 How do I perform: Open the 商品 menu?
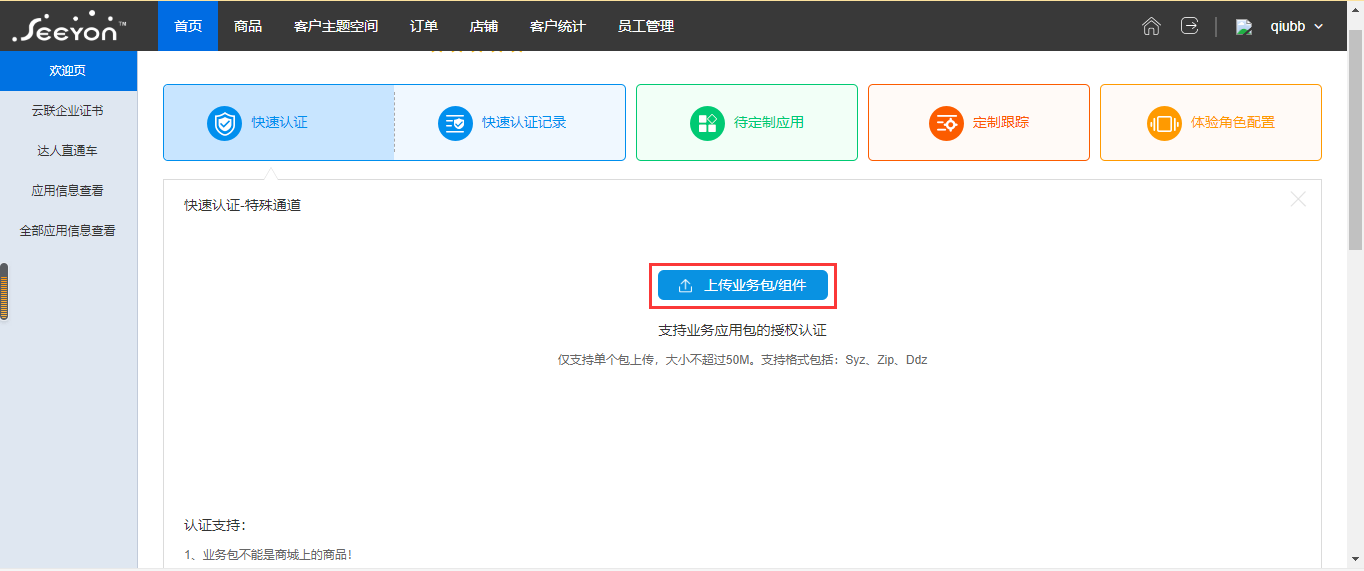click(x=248, y=26)
